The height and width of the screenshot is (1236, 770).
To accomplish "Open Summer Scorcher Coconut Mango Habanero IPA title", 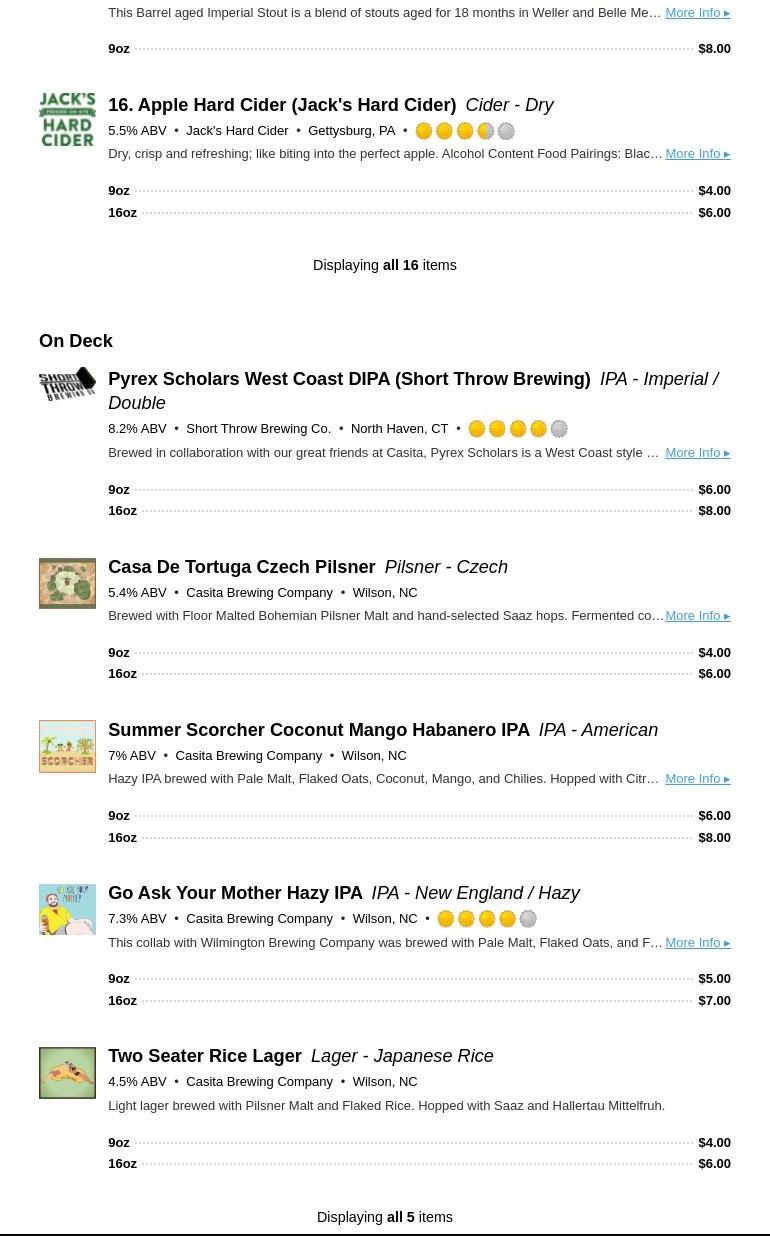I will pos(319,730).
